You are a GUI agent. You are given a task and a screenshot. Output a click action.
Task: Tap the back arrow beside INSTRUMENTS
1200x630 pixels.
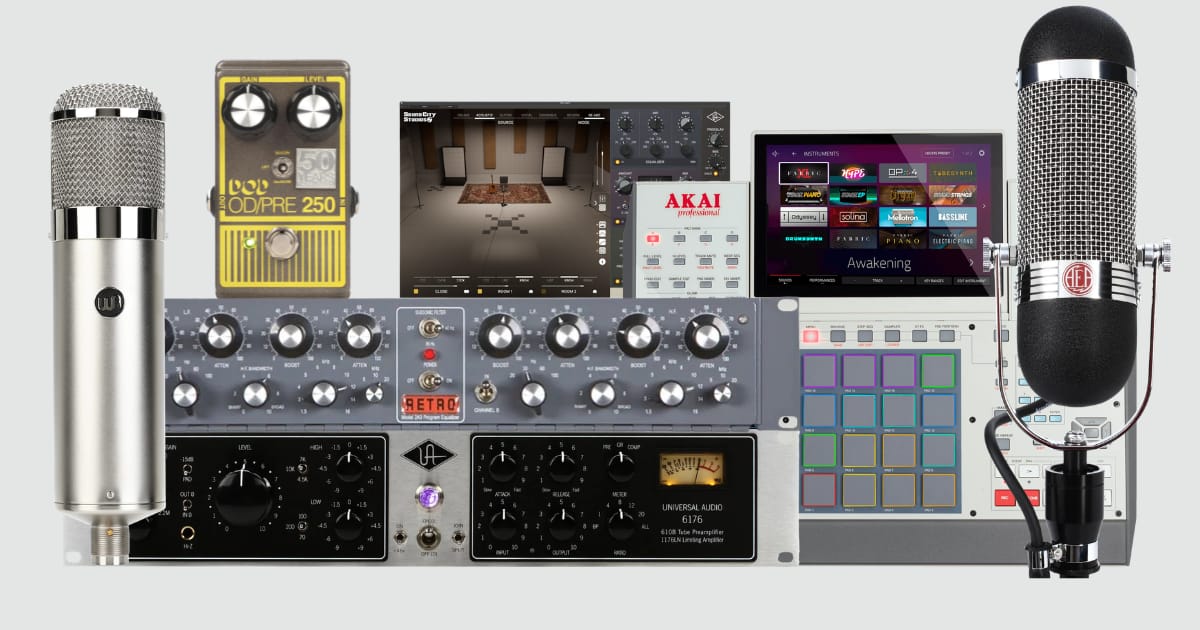coord(794,154)
